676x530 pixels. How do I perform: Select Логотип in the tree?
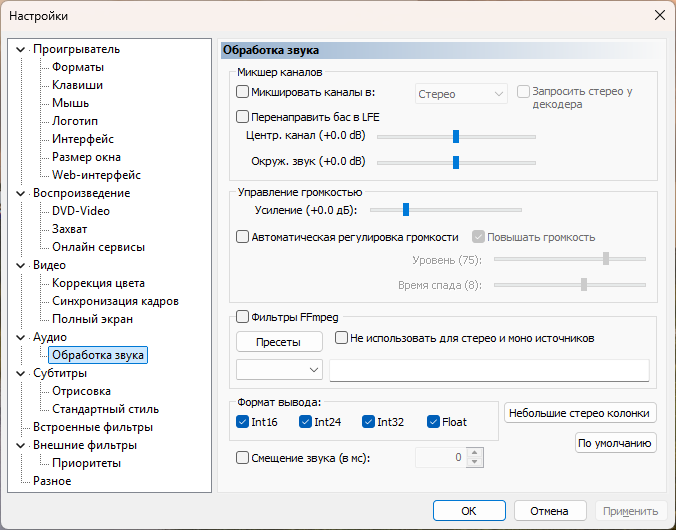point(75,121)
